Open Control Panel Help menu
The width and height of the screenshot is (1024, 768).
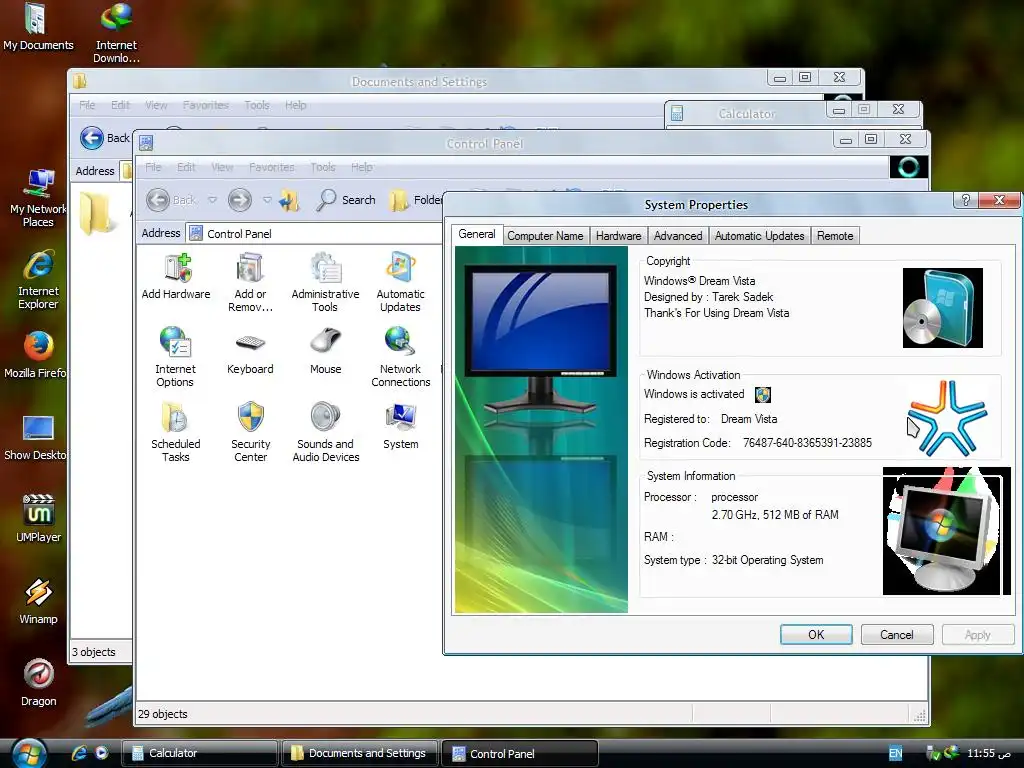coord(362,167)
